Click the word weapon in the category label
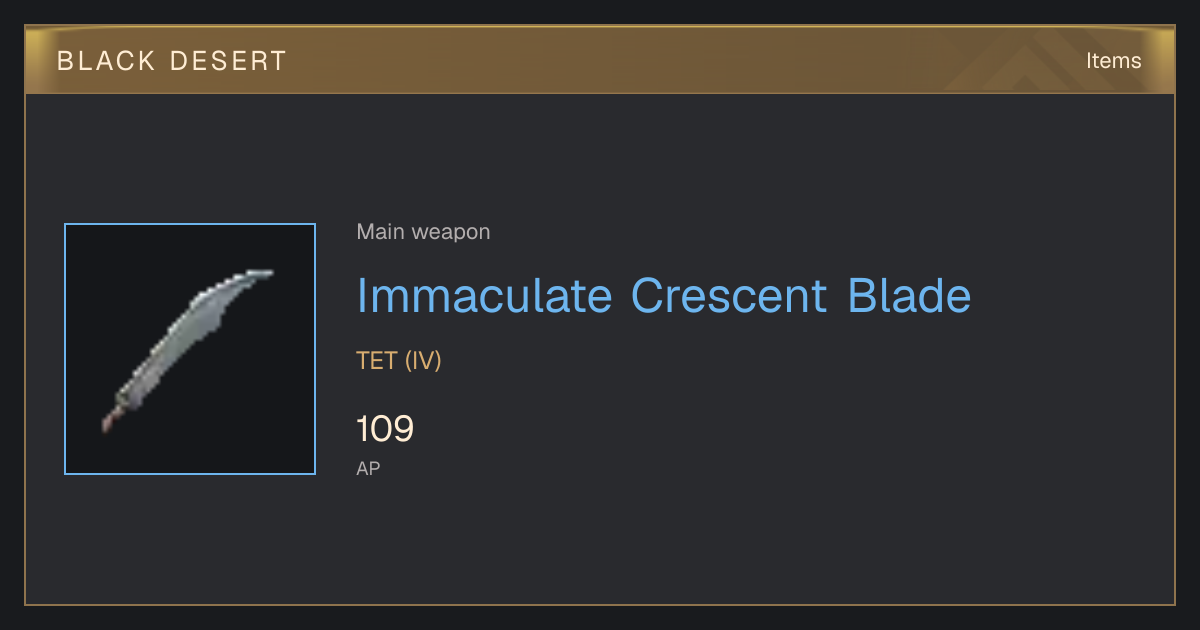Screen dimensions: 1200x630 tap(451, 233)
